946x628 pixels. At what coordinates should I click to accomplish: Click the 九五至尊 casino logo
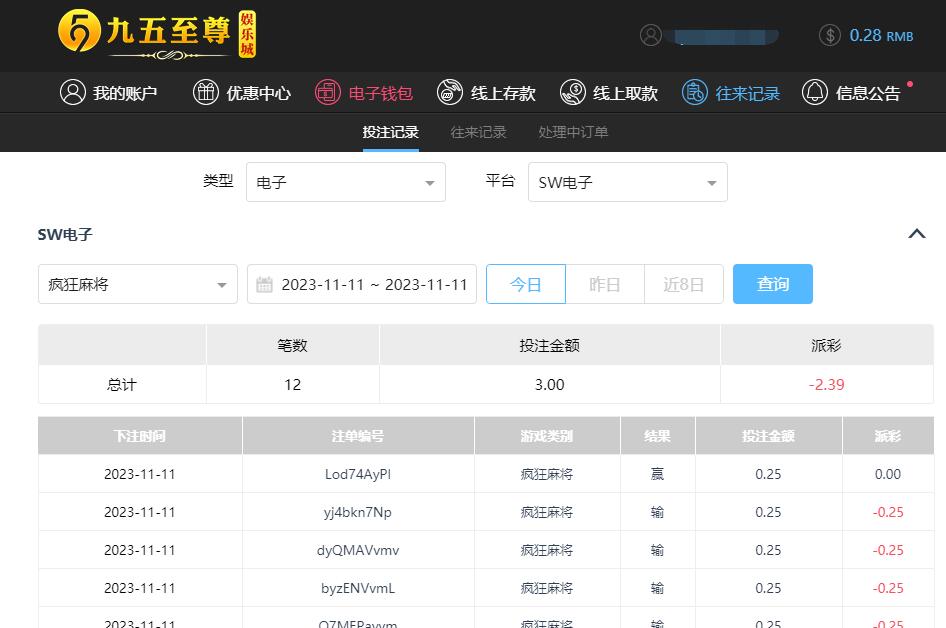157,34
